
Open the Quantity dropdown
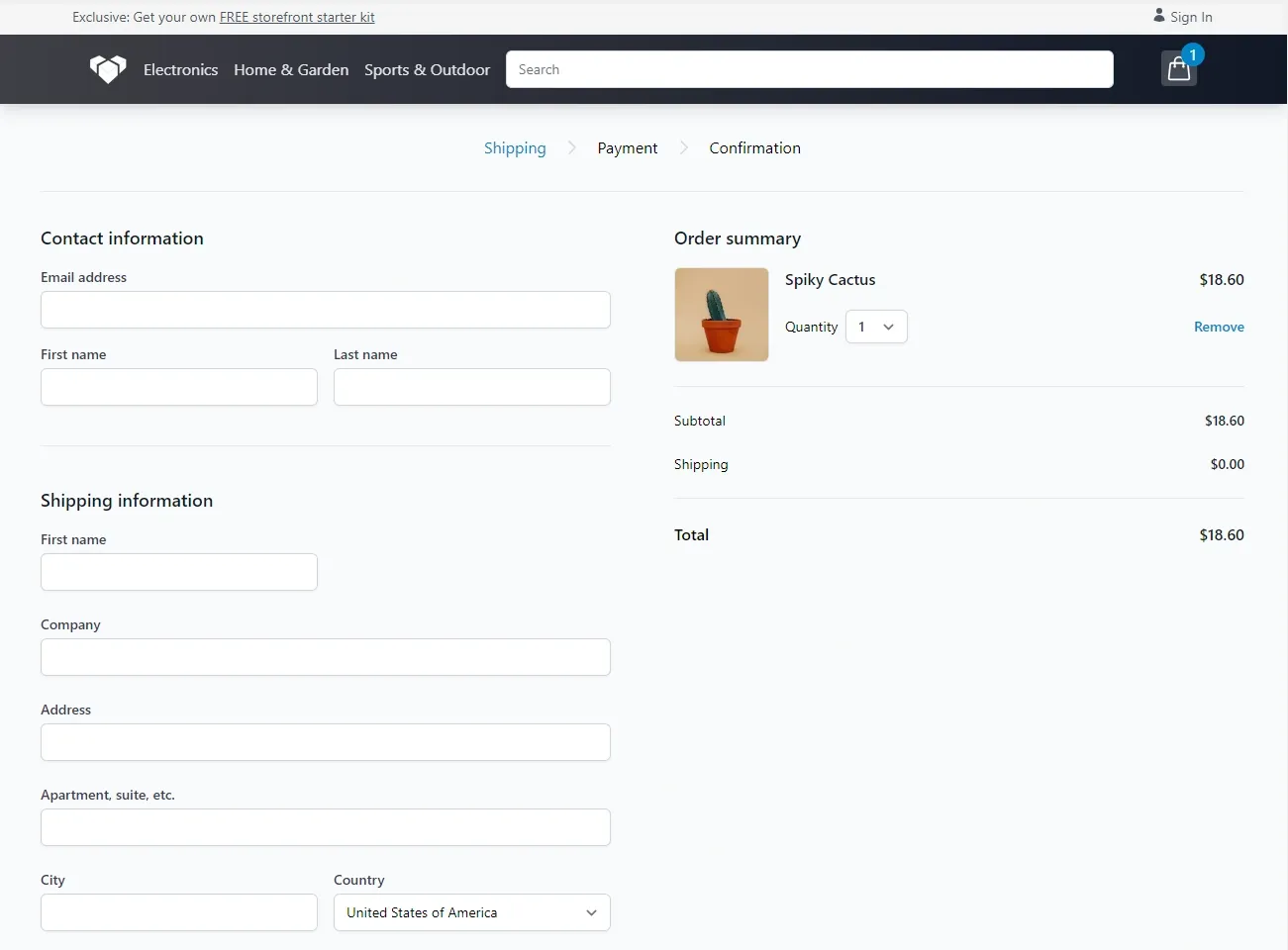click(876, 327)
